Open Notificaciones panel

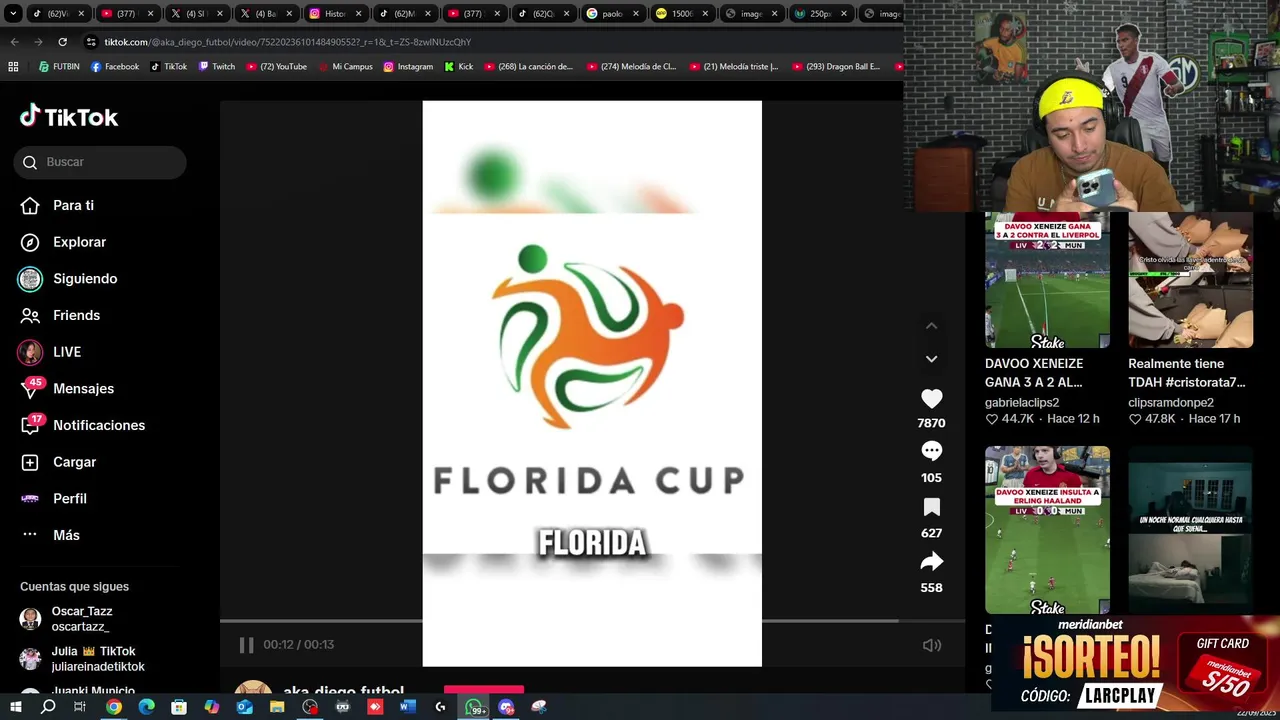82,425
